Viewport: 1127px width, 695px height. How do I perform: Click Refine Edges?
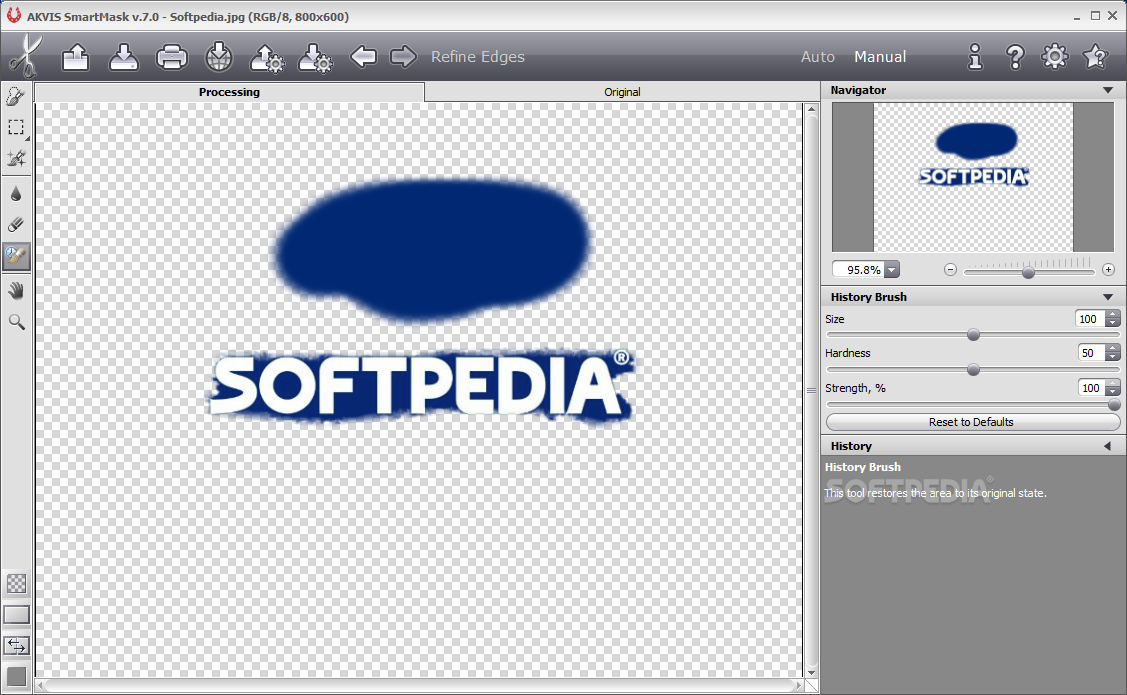478,57
